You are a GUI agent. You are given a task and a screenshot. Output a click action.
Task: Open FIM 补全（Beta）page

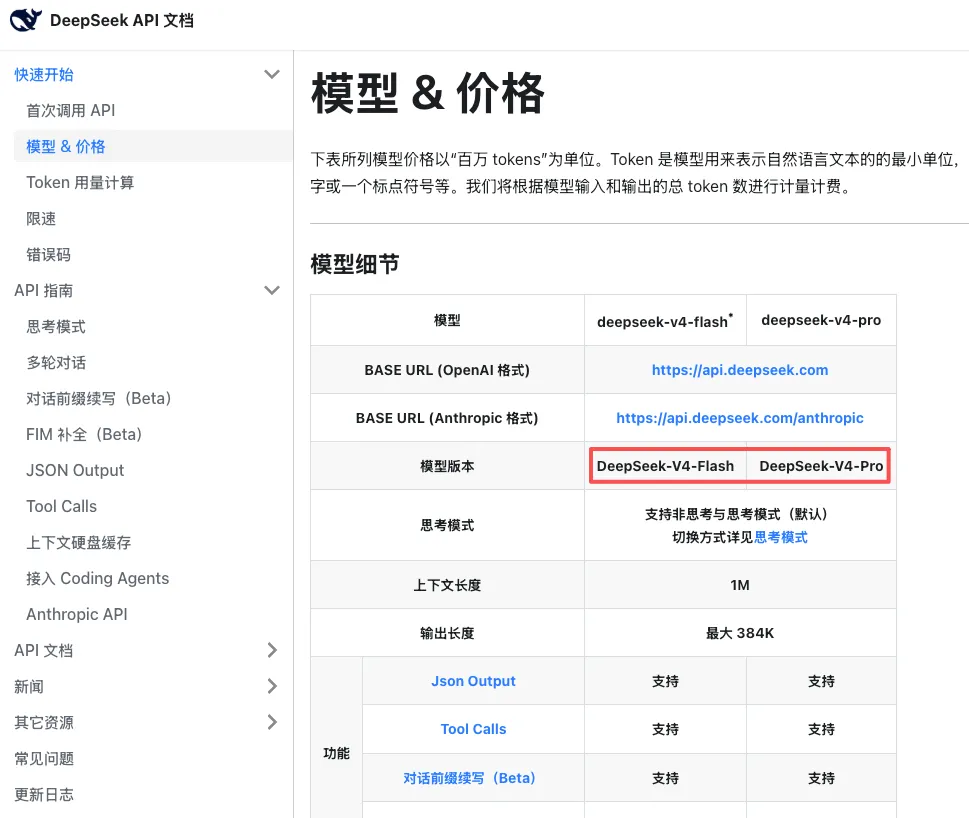pos(83,434)
